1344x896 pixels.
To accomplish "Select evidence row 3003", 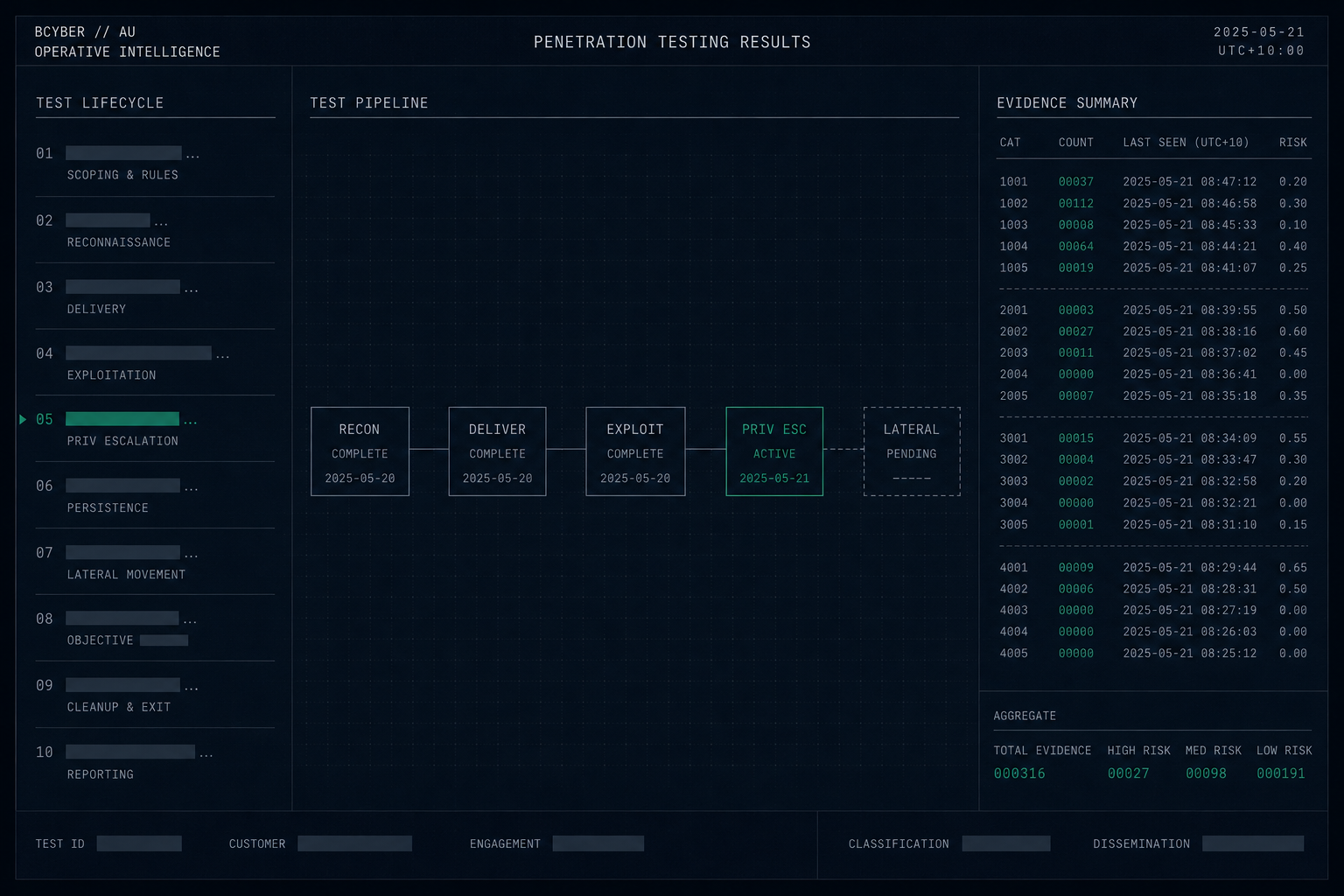I will (x=1153, y=481).
